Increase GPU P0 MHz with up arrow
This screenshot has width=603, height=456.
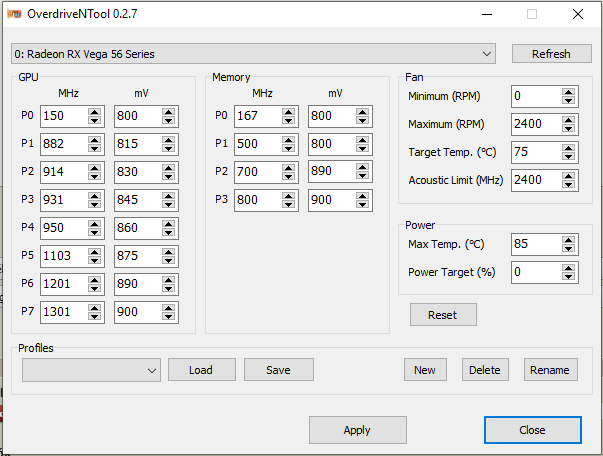click(94, 112)
